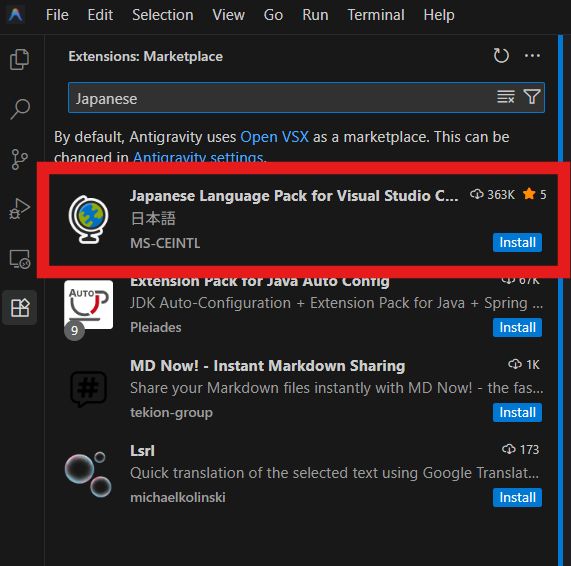
Task: Click the Pleiades publisher name
Action: (x=155, y=327)
